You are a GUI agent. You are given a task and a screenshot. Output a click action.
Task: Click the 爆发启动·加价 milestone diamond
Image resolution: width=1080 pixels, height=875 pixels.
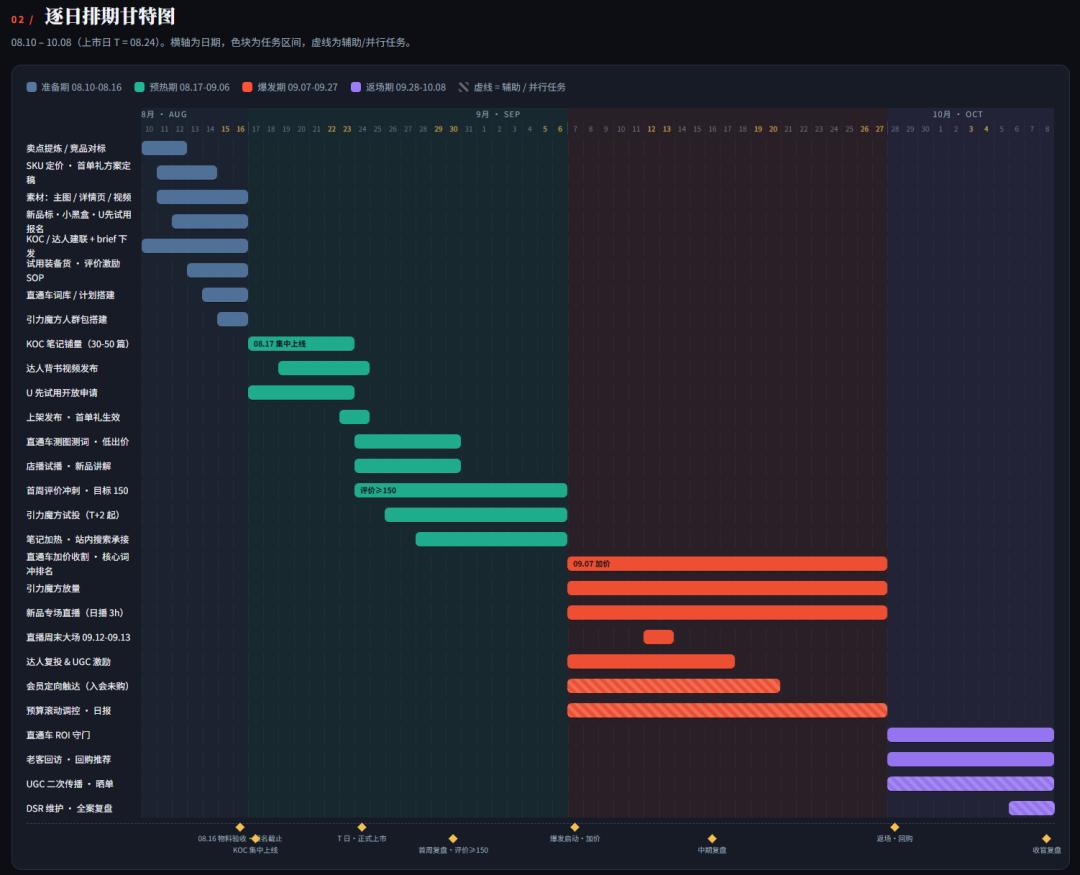click(x=574, y=827)
